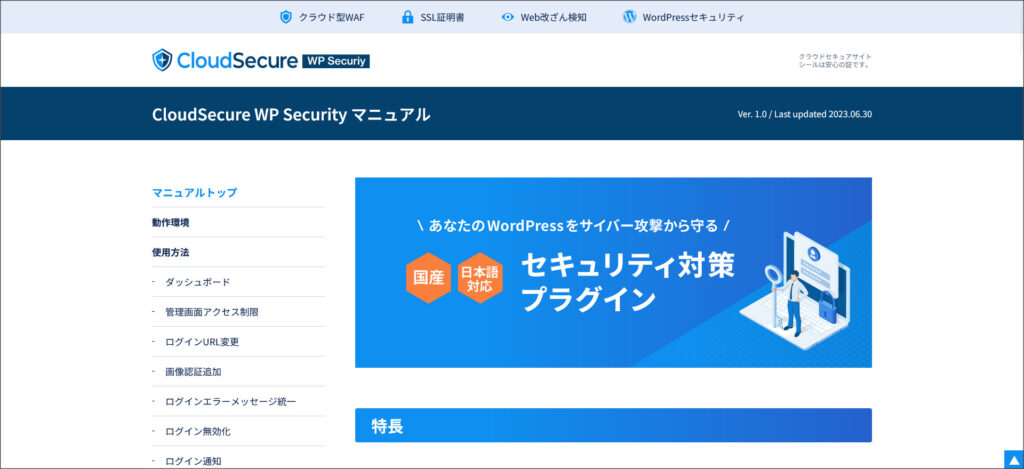The height and width of the screenshot is (469, 1024).
Task: Open the WordPressセキュリティ link
Action: (693, 18)
